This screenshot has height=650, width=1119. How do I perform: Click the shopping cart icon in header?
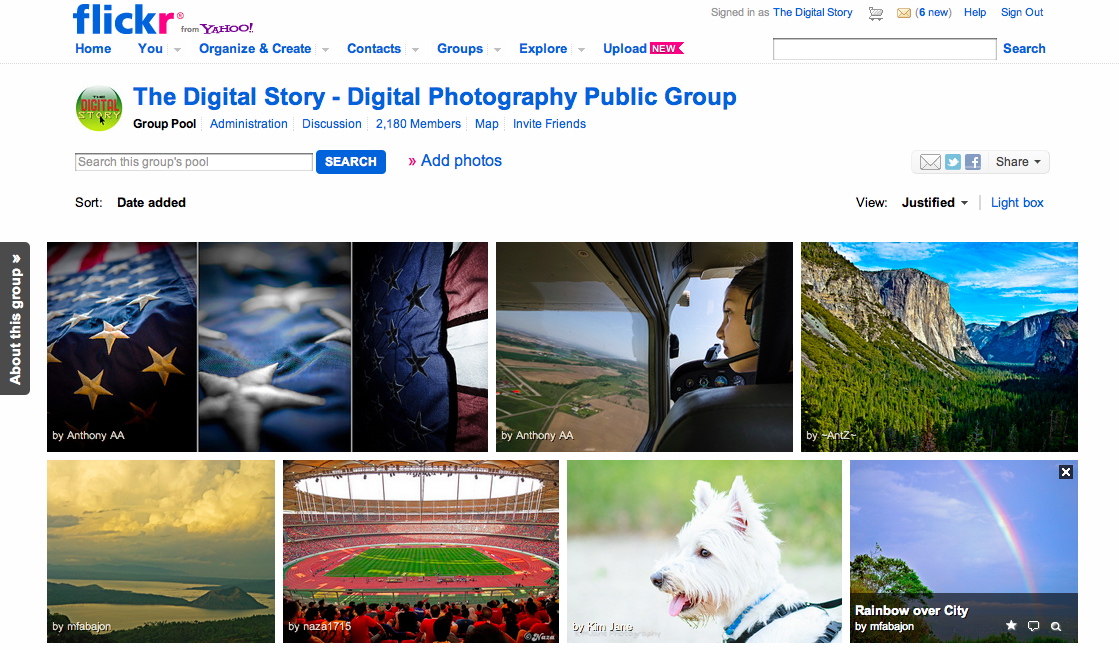876,14
